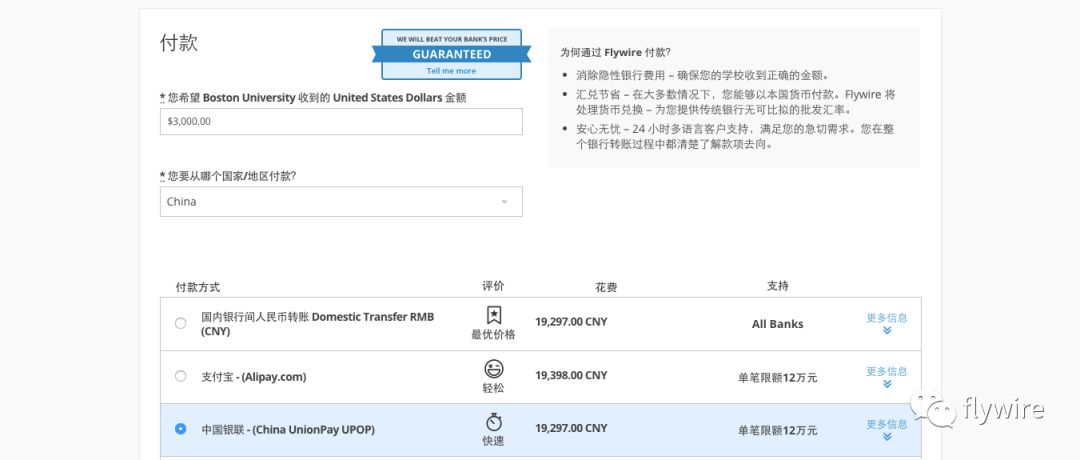
Task: Click the 付款 page heading
Action: (179, 43)
